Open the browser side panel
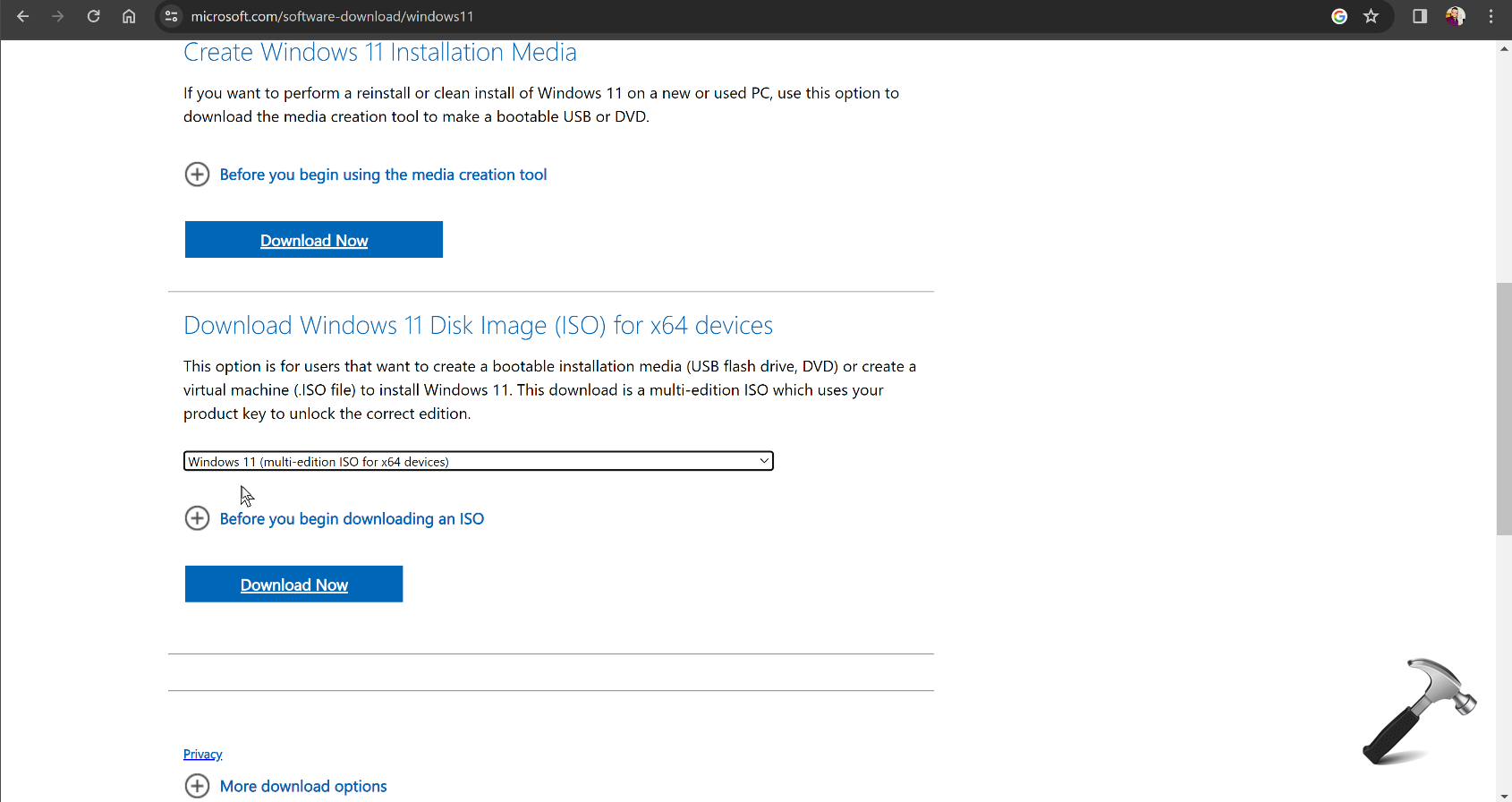 (1420, 16)
